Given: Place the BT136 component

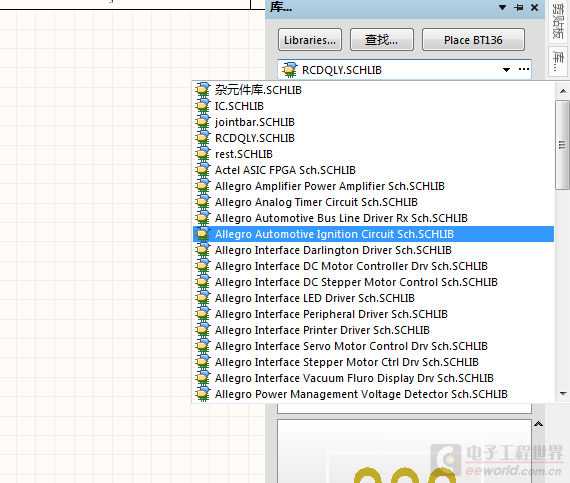Looking at the screenshot, I should (x=473, y=40).
